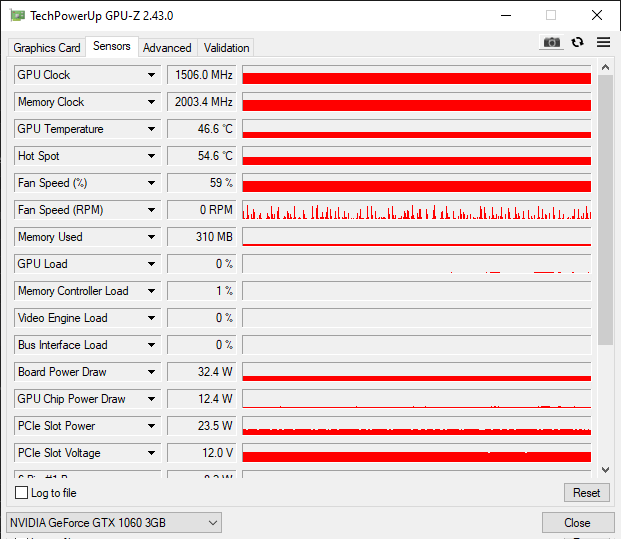621x539 pixels.
Task: Click the Memory Controller Load 1 % value
Action: pyautogui.click(x=202, y=291)
